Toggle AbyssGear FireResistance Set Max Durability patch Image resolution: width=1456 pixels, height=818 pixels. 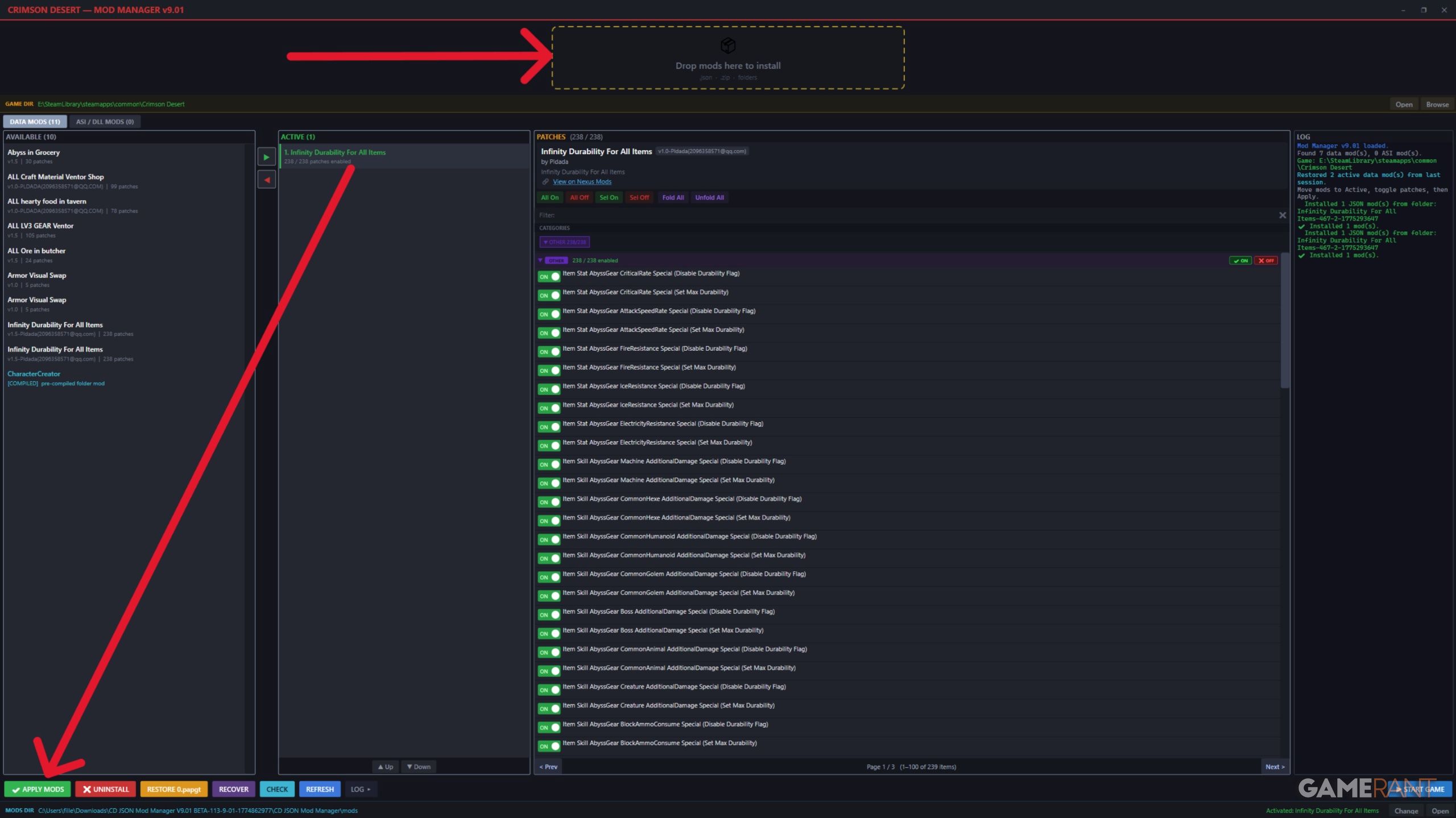(x=549, y=371)
